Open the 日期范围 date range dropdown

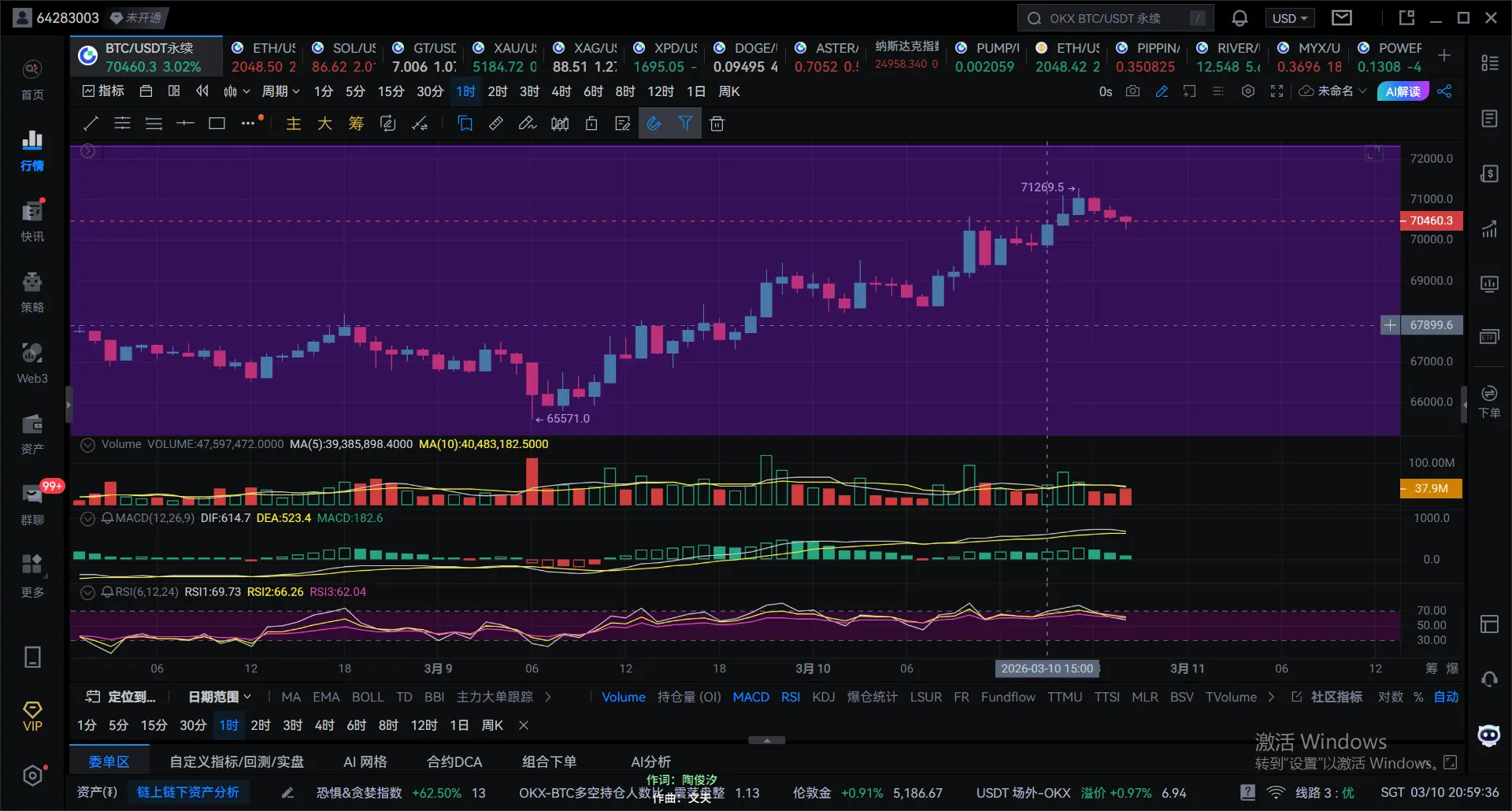pos(220,697)
